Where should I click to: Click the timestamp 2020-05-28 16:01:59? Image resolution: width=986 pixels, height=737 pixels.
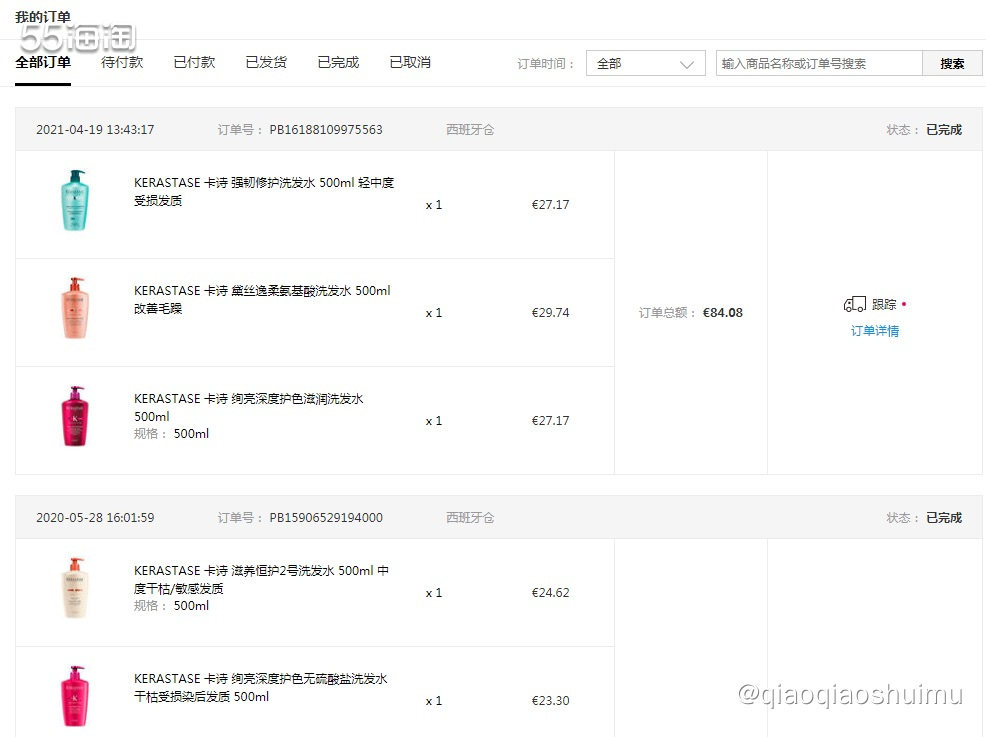95,518
